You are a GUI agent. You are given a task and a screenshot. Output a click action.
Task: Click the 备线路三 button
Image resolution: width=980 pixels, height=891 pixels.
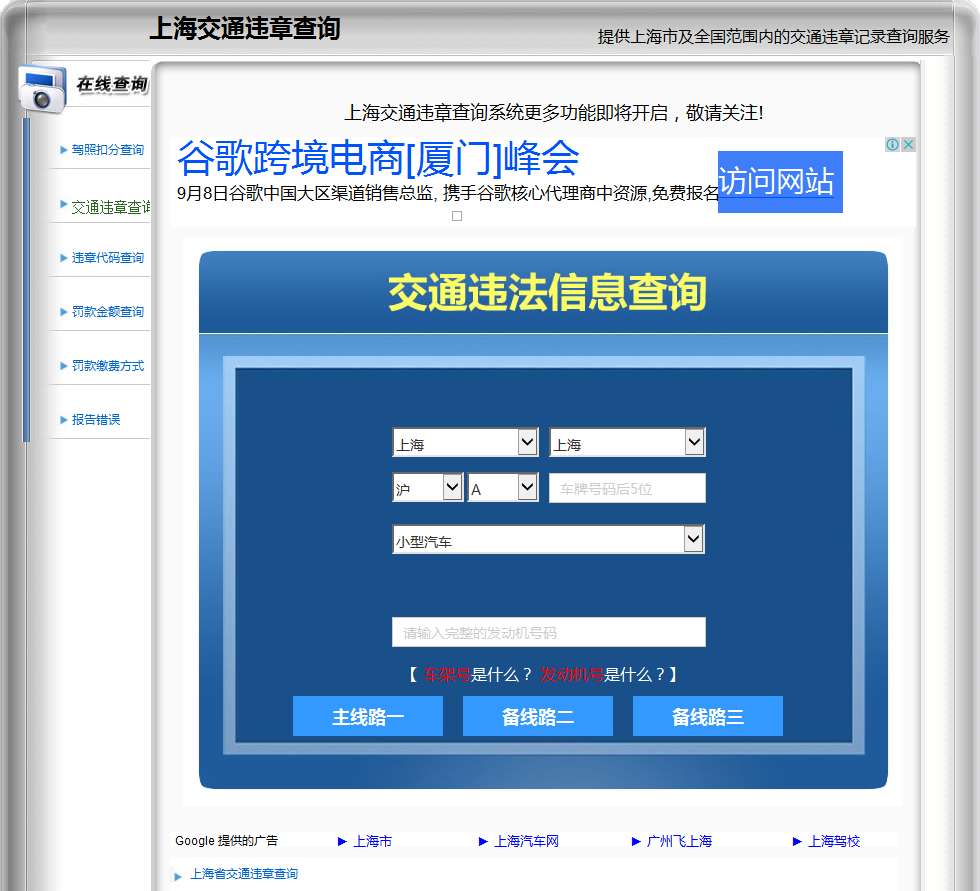tap(708, 716)
